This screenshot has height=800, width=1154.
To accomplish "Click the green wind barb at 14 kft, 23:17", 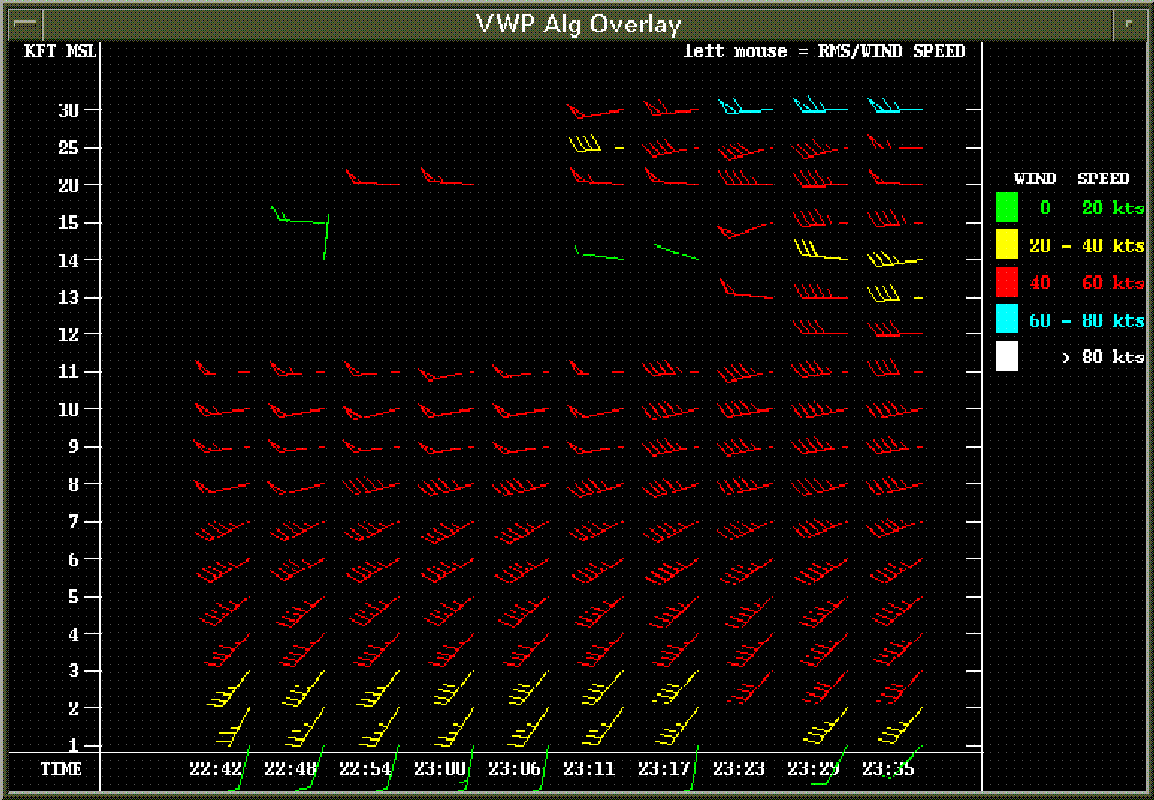I will [676, 251].
